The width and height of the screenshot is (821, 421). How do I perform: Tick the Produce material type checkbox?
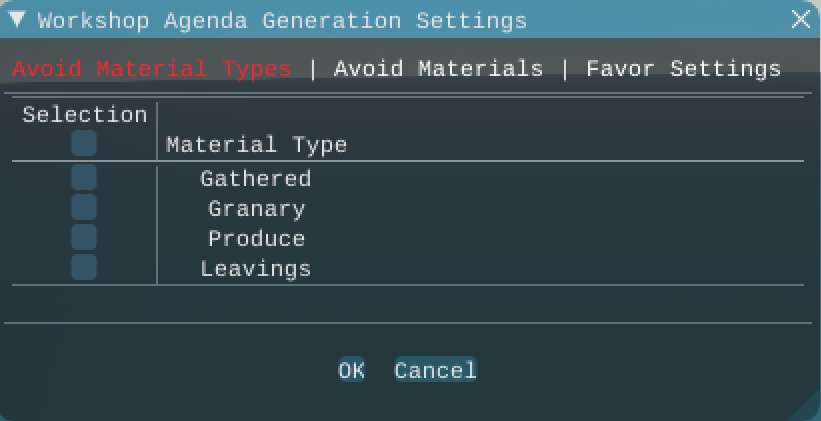point(84,238)
